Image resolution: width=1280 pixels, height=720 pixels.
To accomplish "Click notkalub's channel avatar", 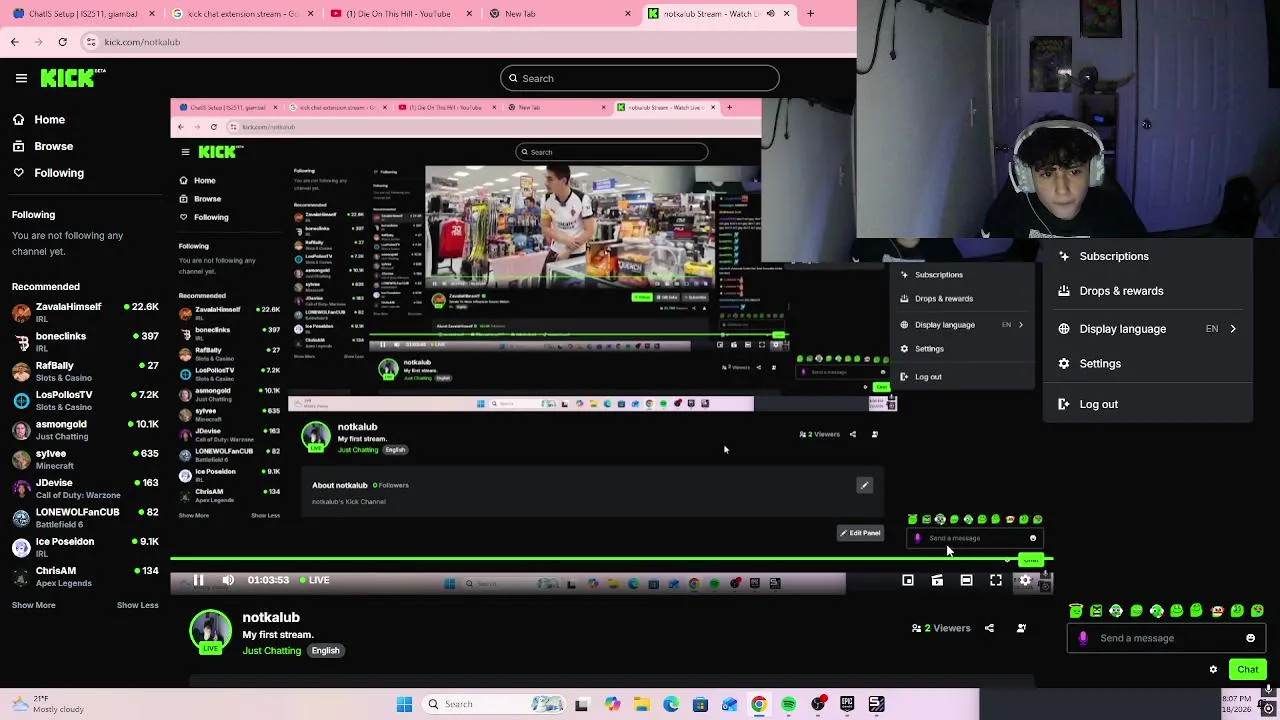I will point(210,632).
